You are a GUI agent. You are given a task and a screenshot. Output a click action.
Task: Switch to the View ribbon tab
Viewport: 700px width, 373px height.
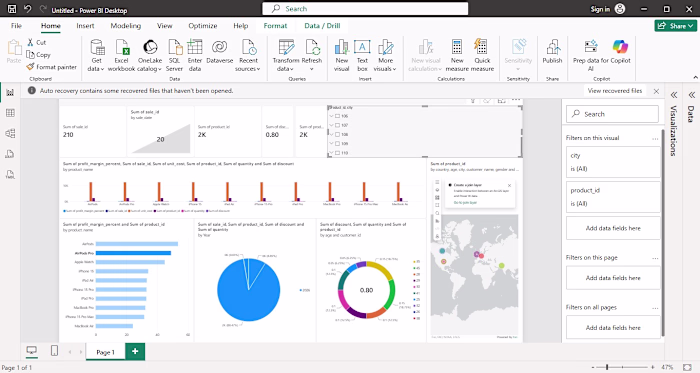coord(164,26)
